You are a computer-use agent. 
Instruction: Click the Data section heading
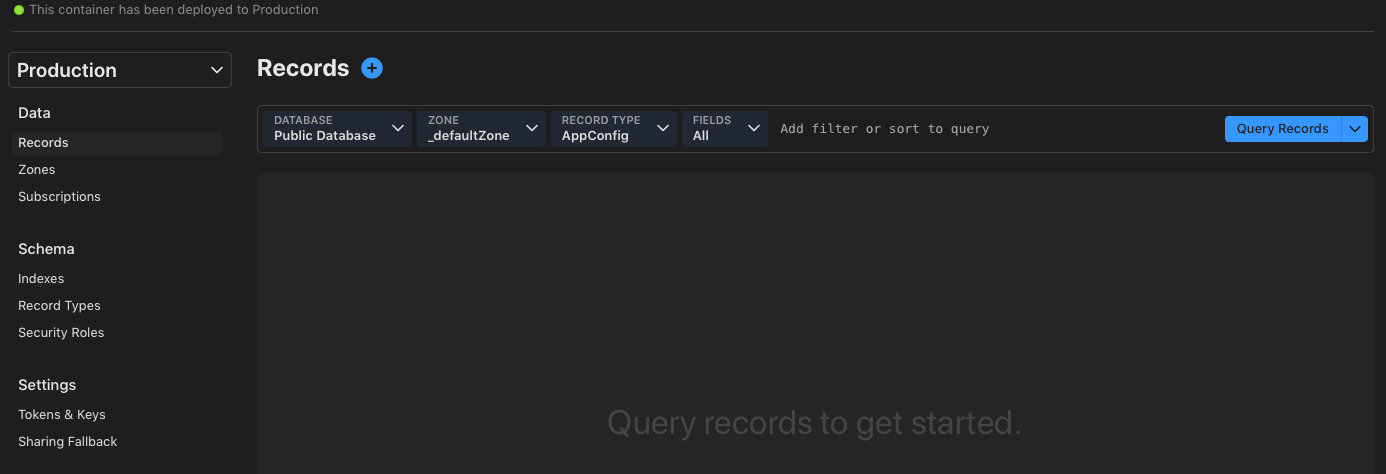[x=34, y=113]
